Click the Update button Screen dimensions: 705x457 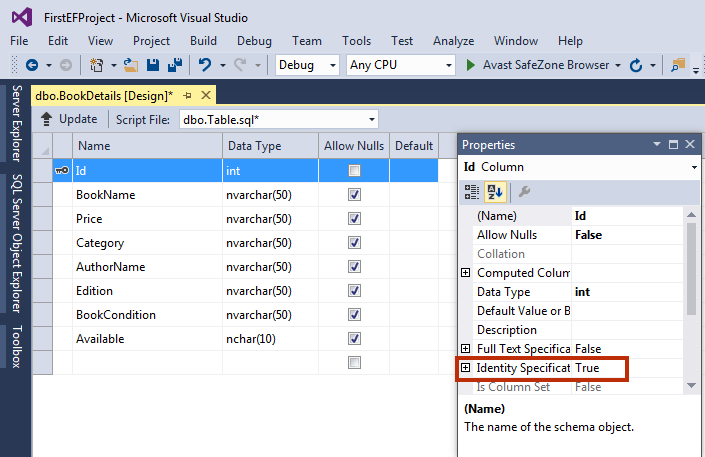[69, 119]
